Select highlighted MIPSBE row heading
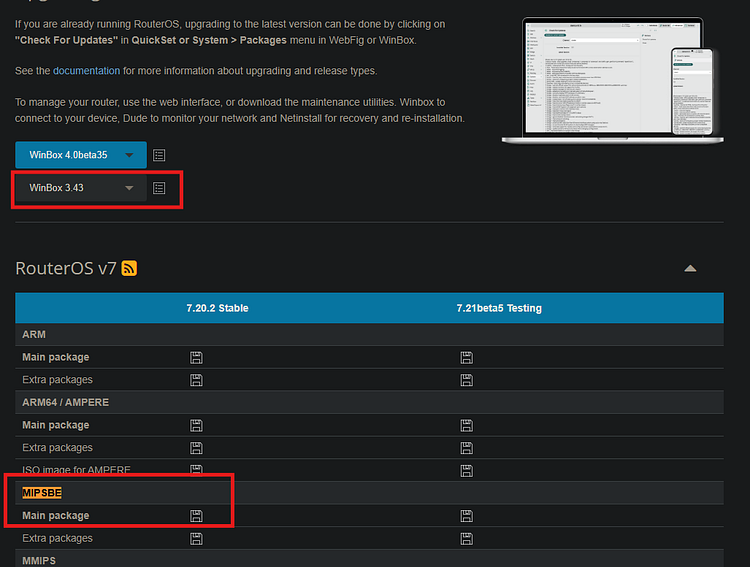Viewport: 750px width, 567px height. coord(42,493)
